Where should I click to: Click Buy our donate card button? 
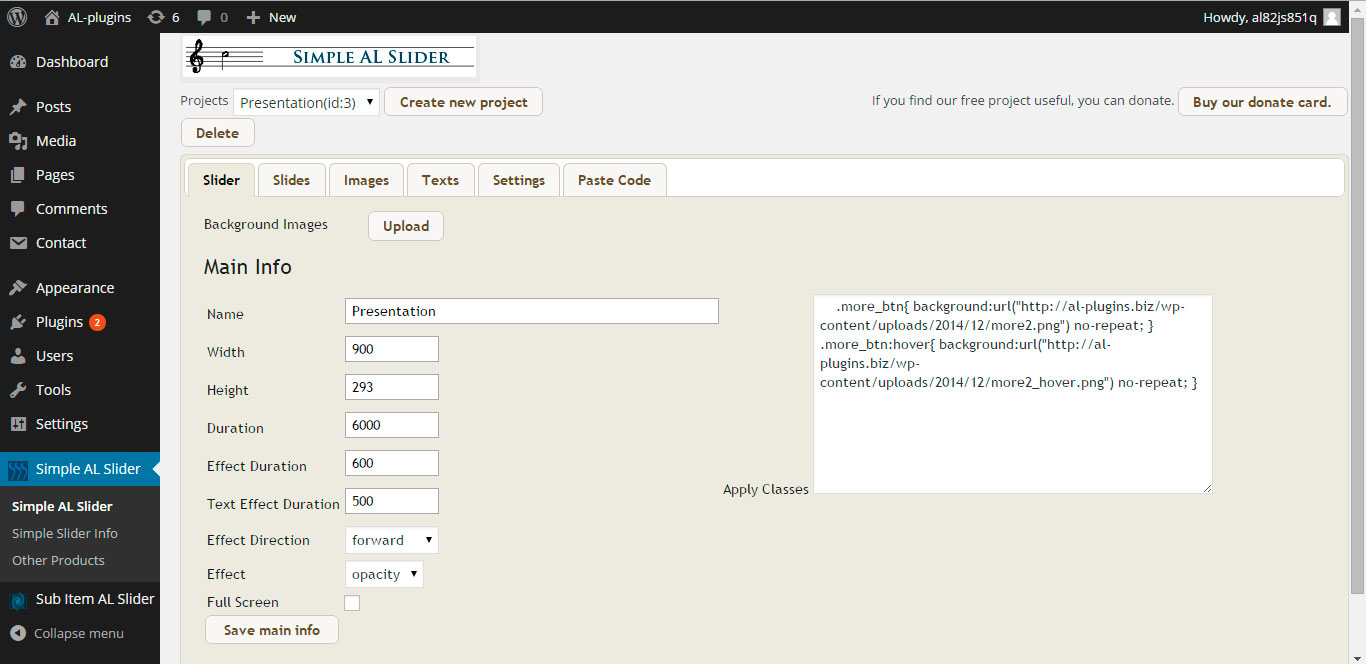(1262, 102)
